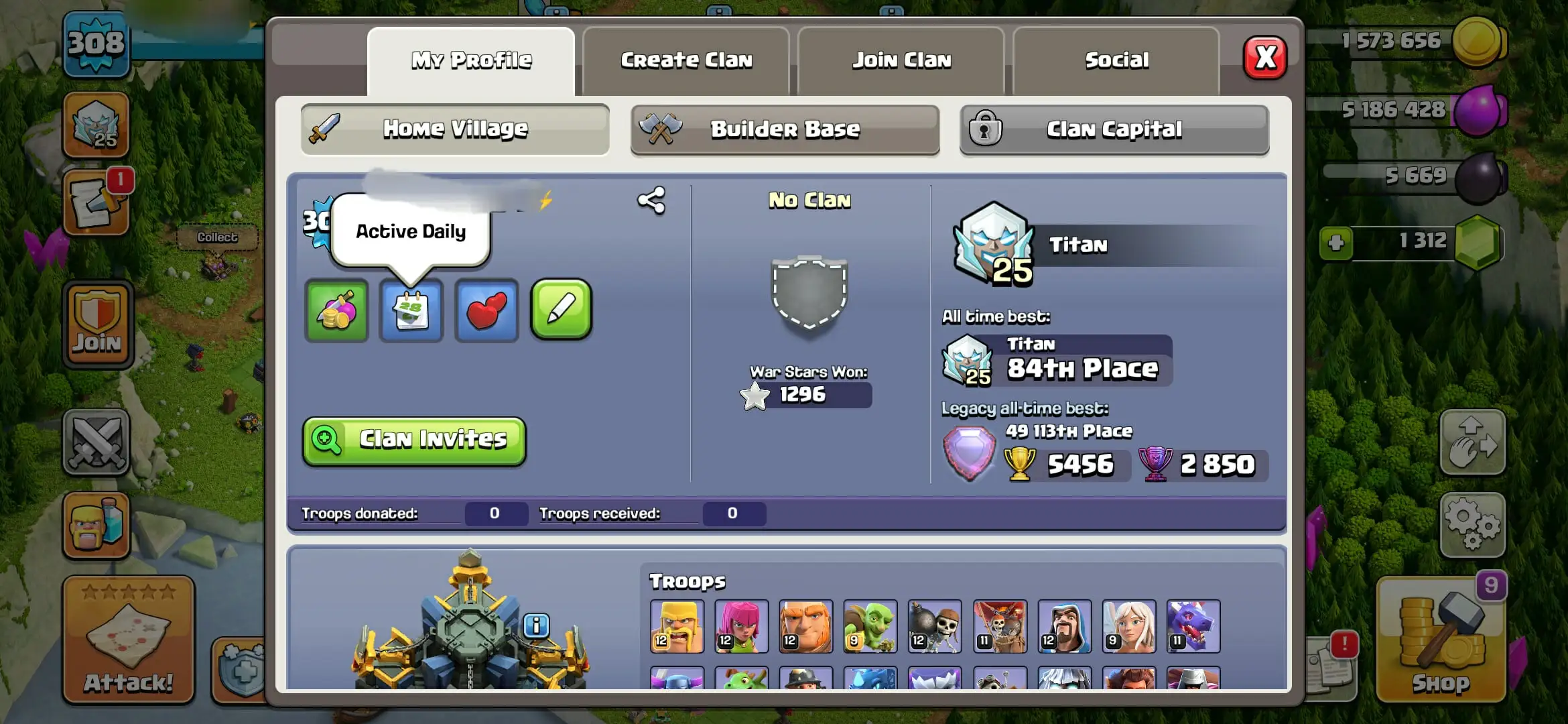
Task: Switch to the Social tab
Action: pos(1116,60)
